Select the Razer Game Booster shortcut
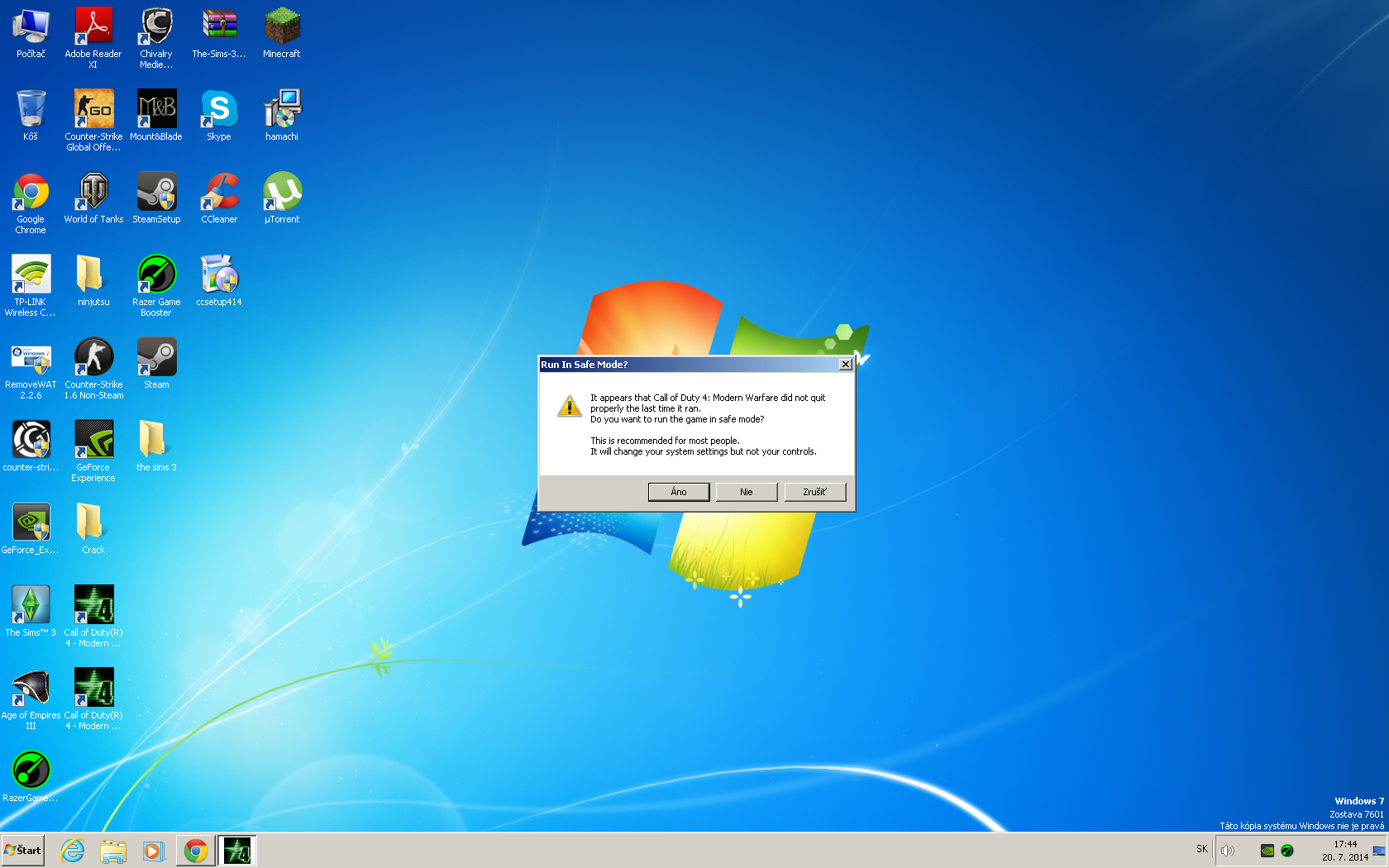Viewport: 1389px width, 868px height. (x=156, y=286)
